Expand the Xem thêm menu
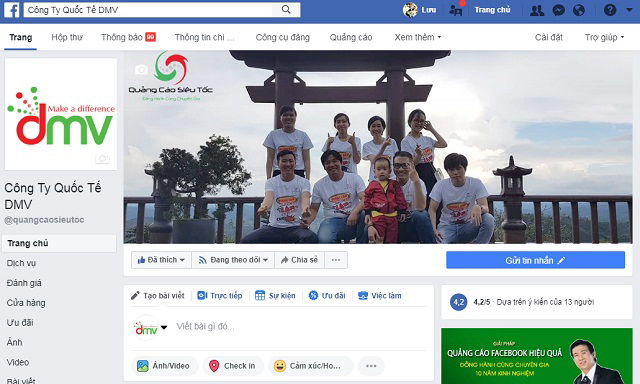 [x=418, y=37]
